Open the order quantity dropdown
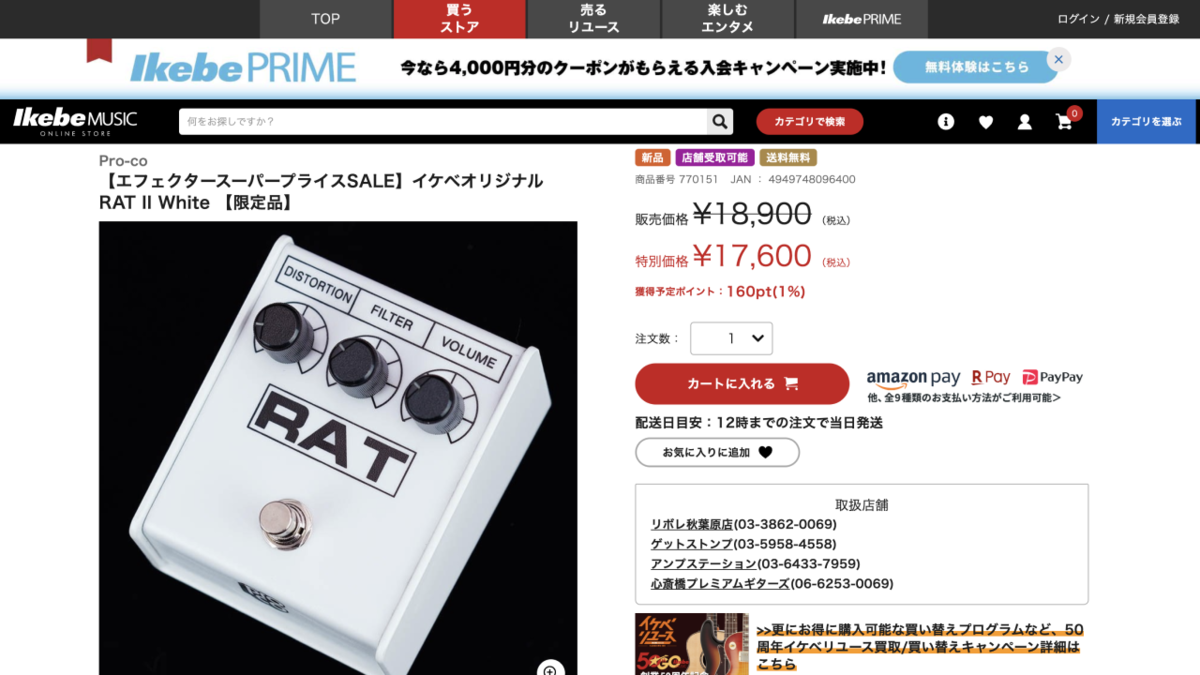 731,338
